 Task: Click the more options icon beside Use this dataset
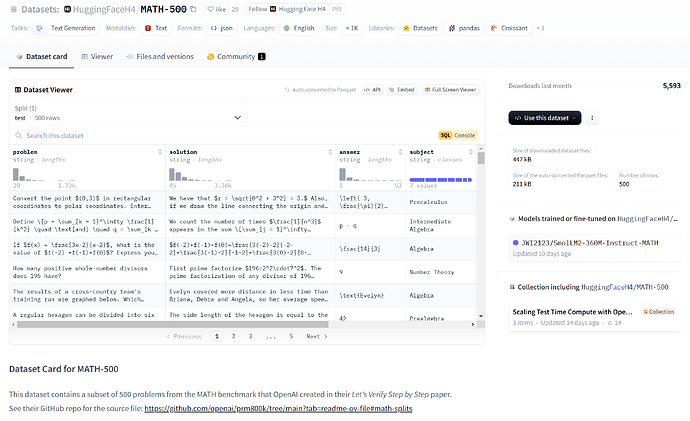[x=593, y=117]
